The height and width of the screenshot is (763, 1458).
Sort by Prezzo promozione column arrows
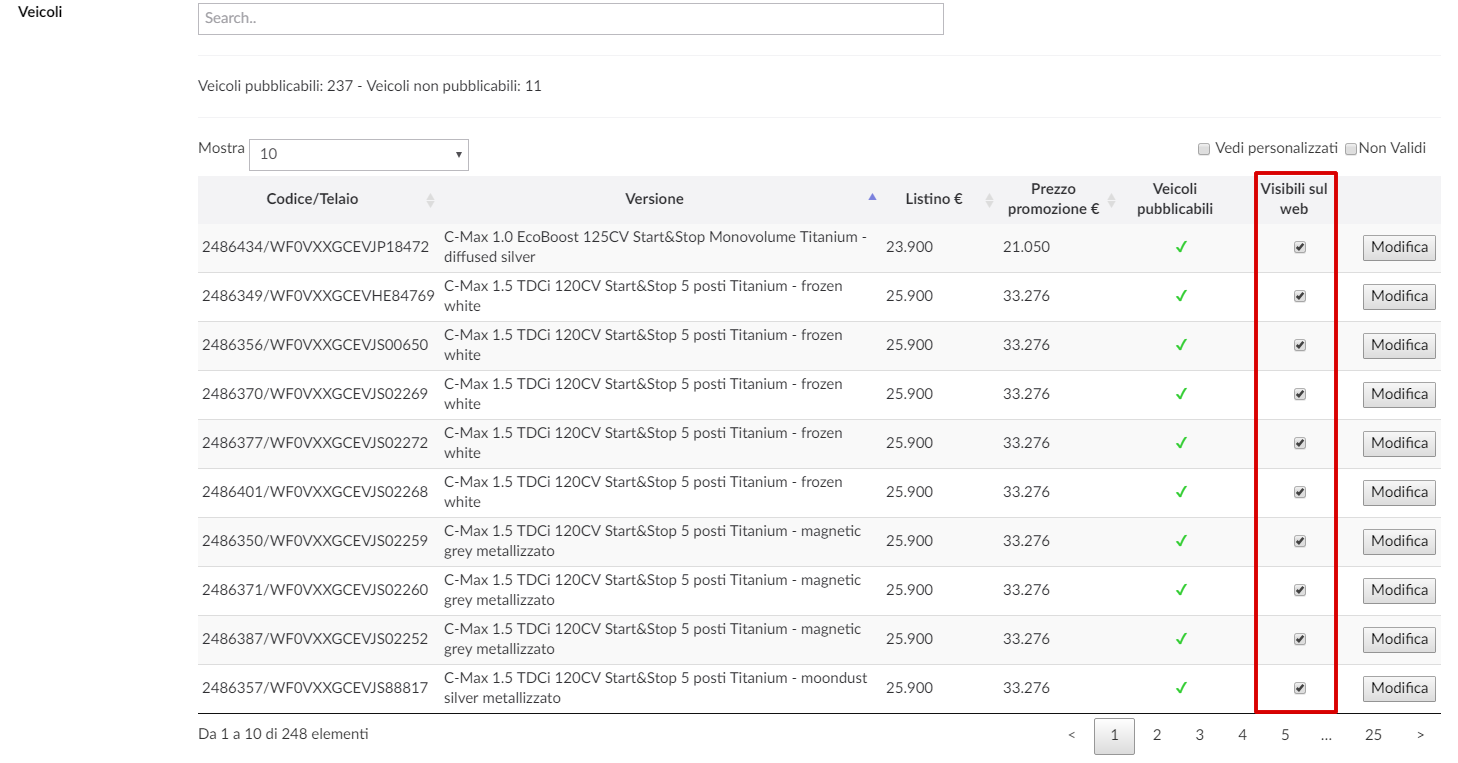click(x=1111, y=200)
